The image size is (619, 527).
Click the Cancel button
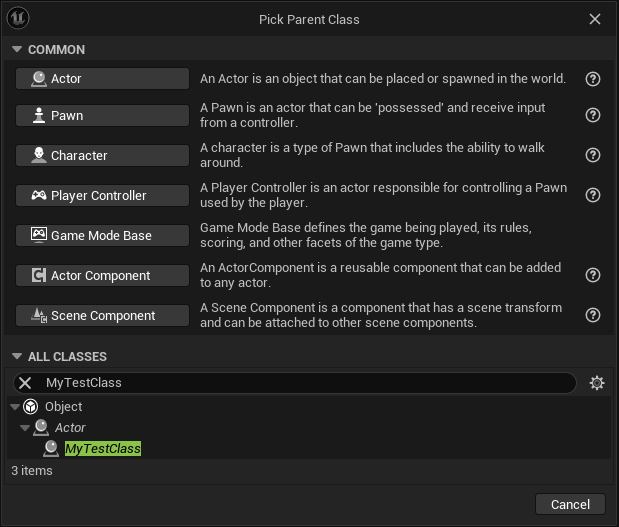click(x=570, y=504)
